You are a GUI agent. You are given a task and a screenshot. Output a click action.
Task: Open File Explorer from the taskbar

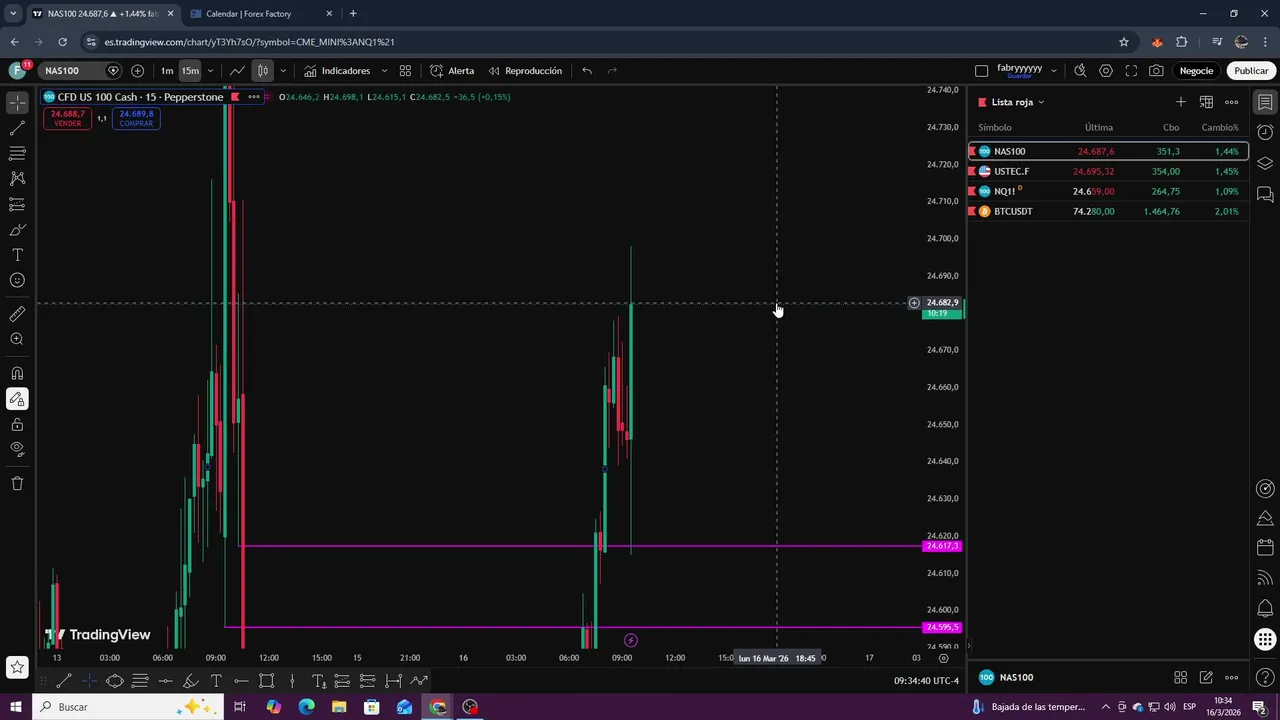tap(339, 707)
